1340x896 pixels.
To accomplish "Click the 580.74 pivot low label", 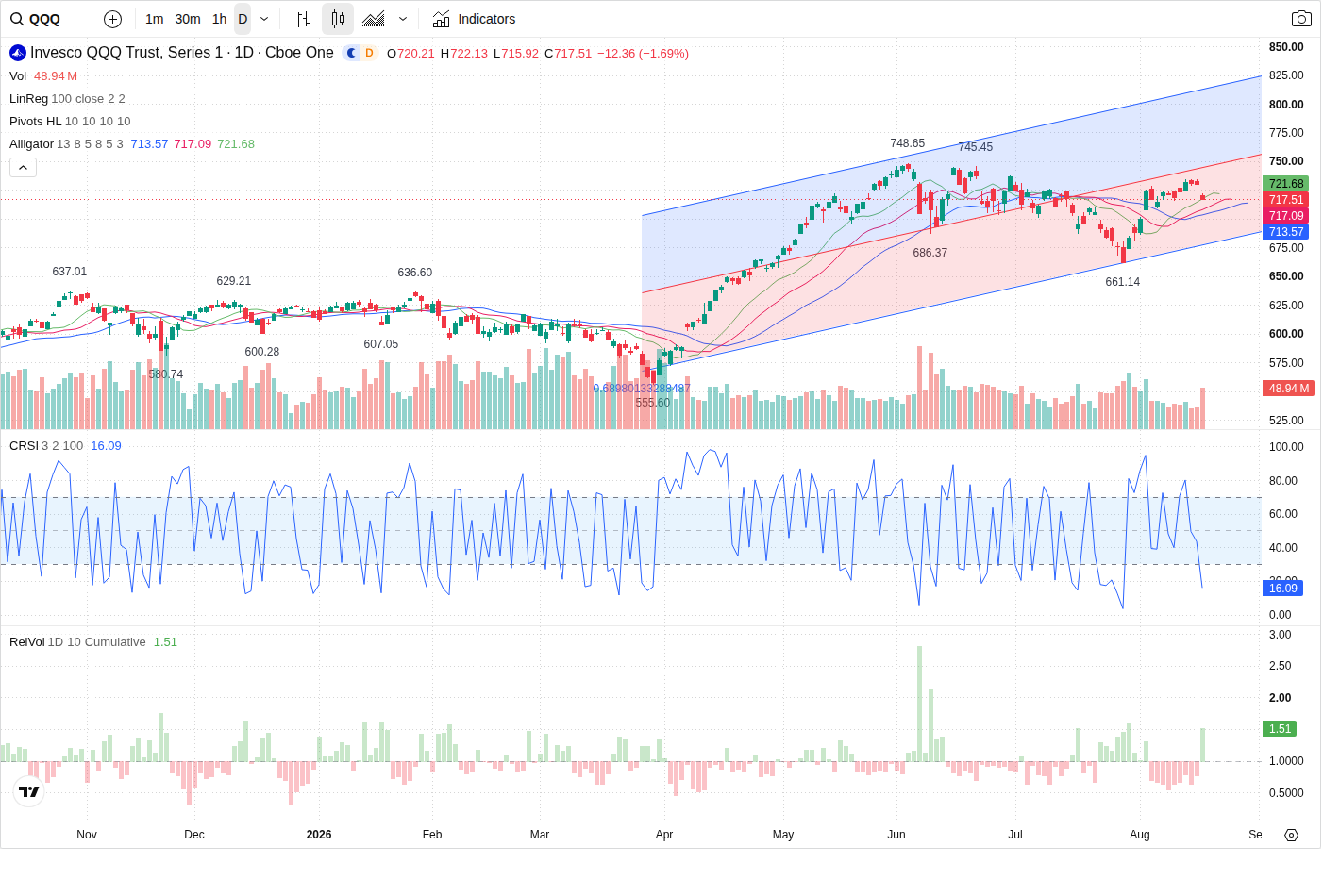I will [x=166, y=374].
